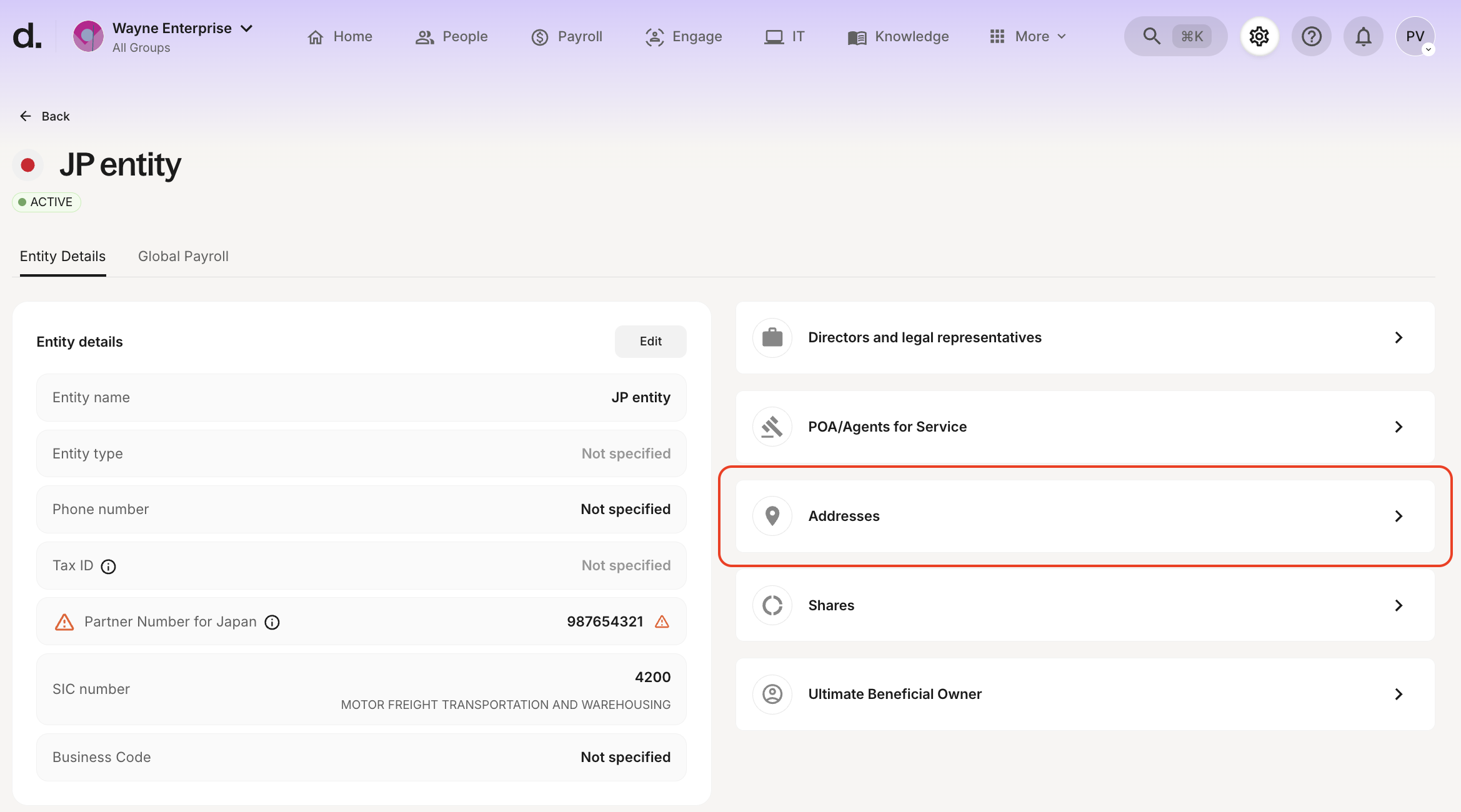Screen dimensions: 1461x812
Task: Expand POA/Agents for Service chevron
Action: coord(1399,427)
